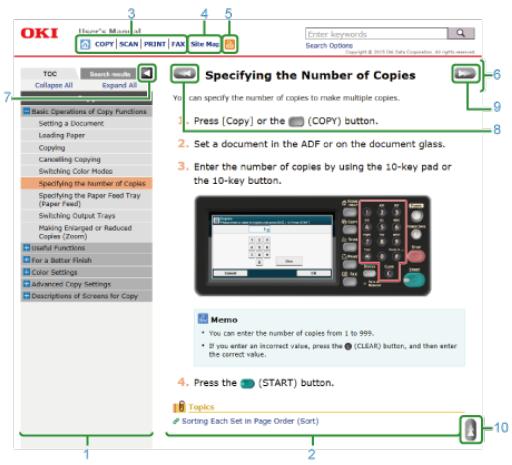
Task: Click the page title Specifying the Number of Copies
Action: point(310,75)
